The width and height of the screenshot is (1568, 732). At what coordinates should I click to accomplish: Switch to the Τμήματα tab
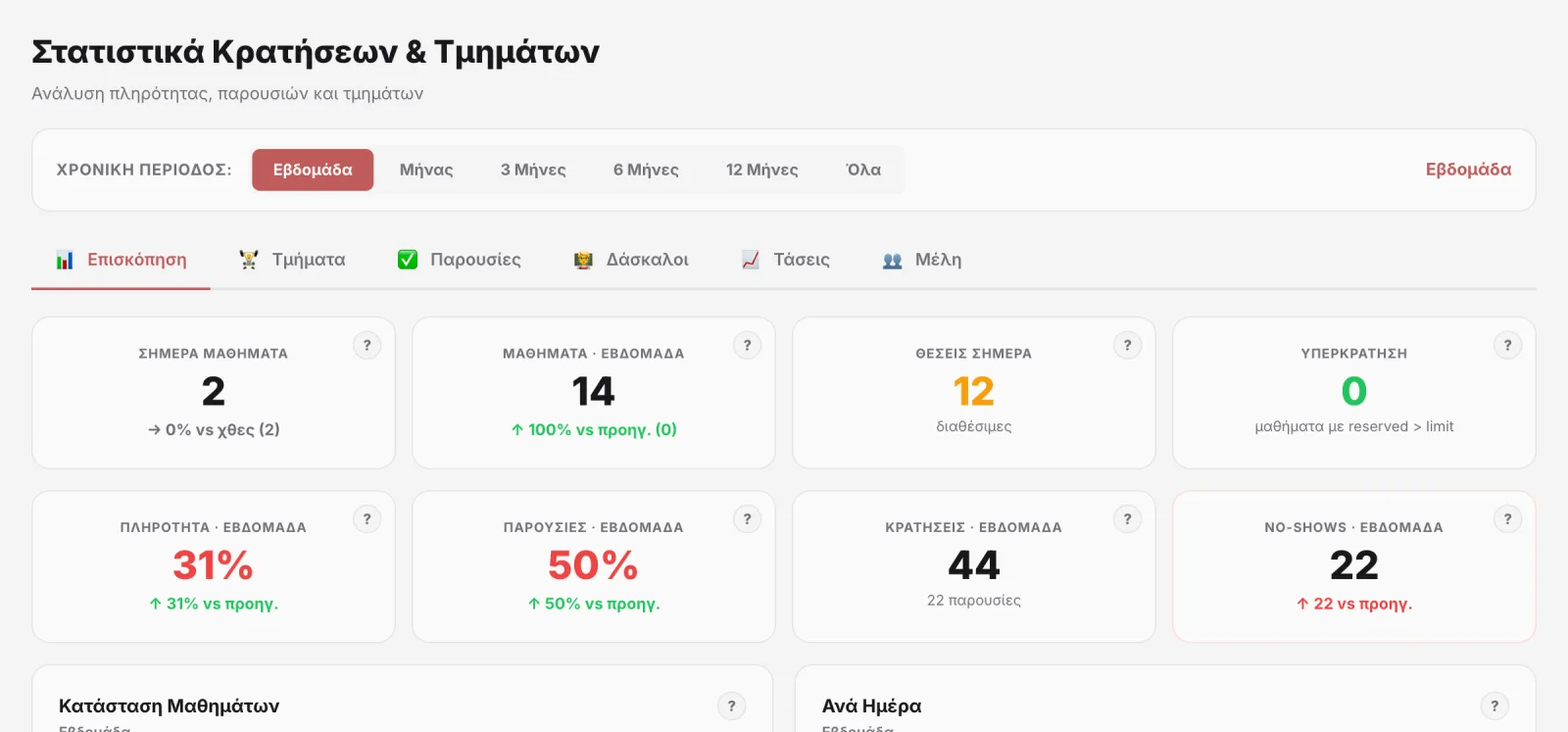point(292,260)
